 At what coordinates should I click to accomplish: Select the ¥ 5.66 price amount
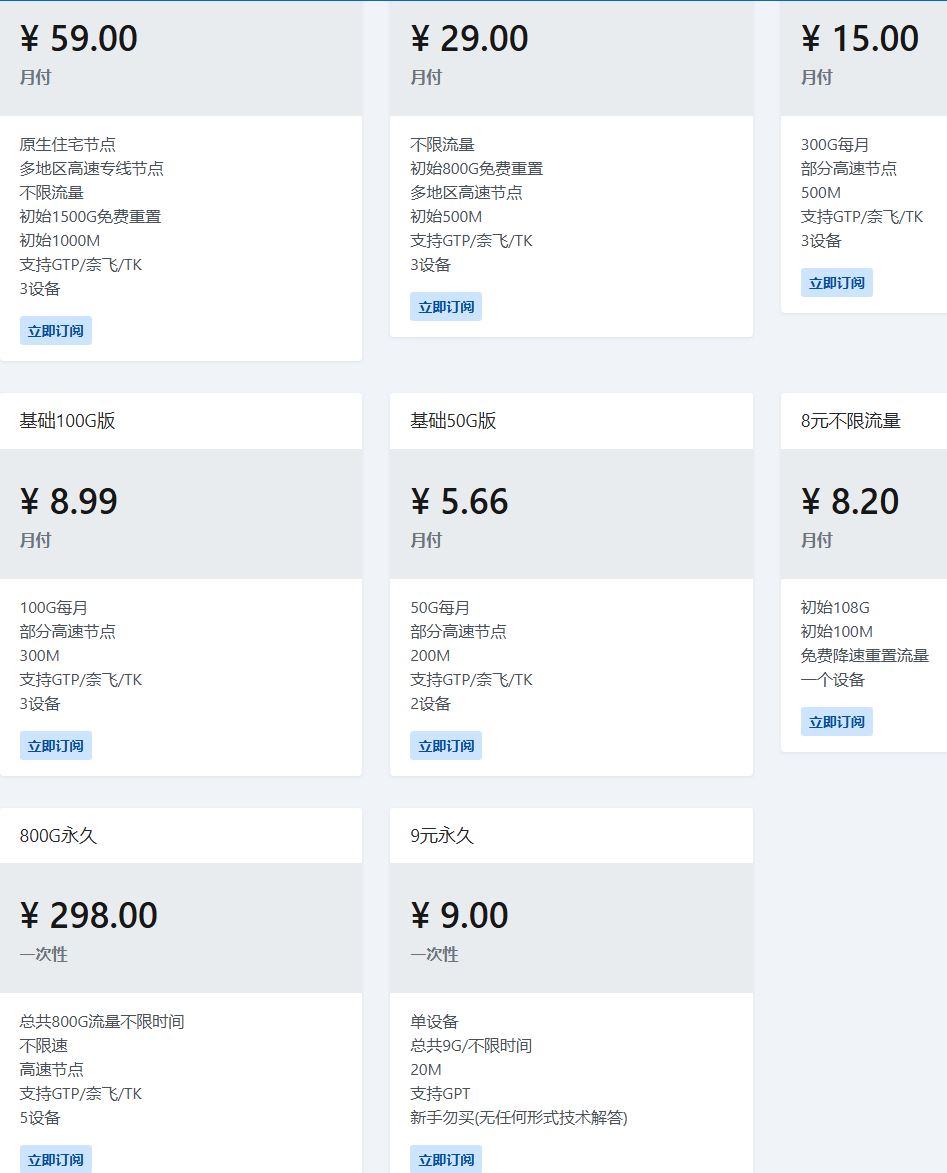[x=460, y=501]
